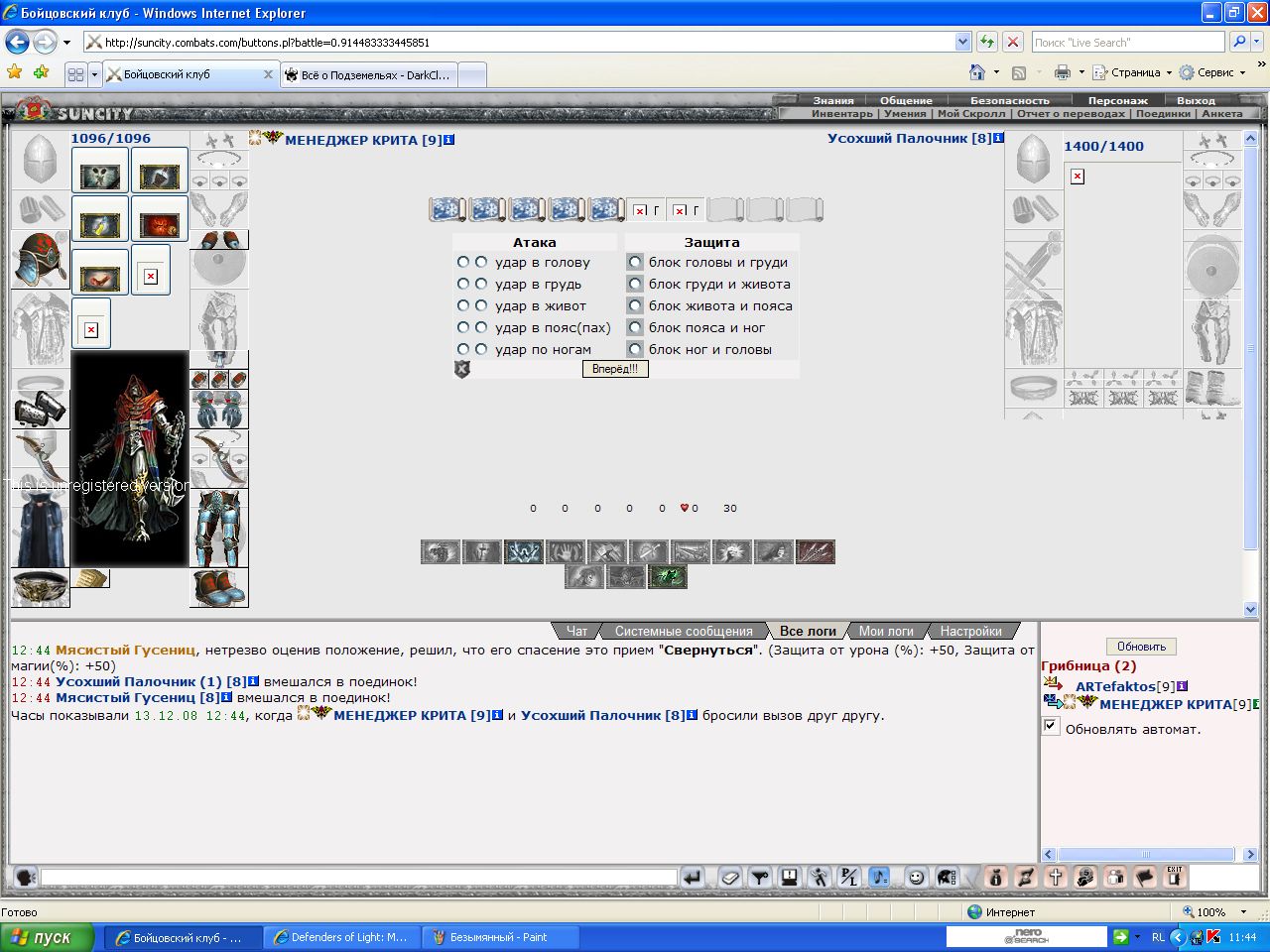The image size is (1270, 952).
Task: Activate the red spears combat technique
Action: 816,551
